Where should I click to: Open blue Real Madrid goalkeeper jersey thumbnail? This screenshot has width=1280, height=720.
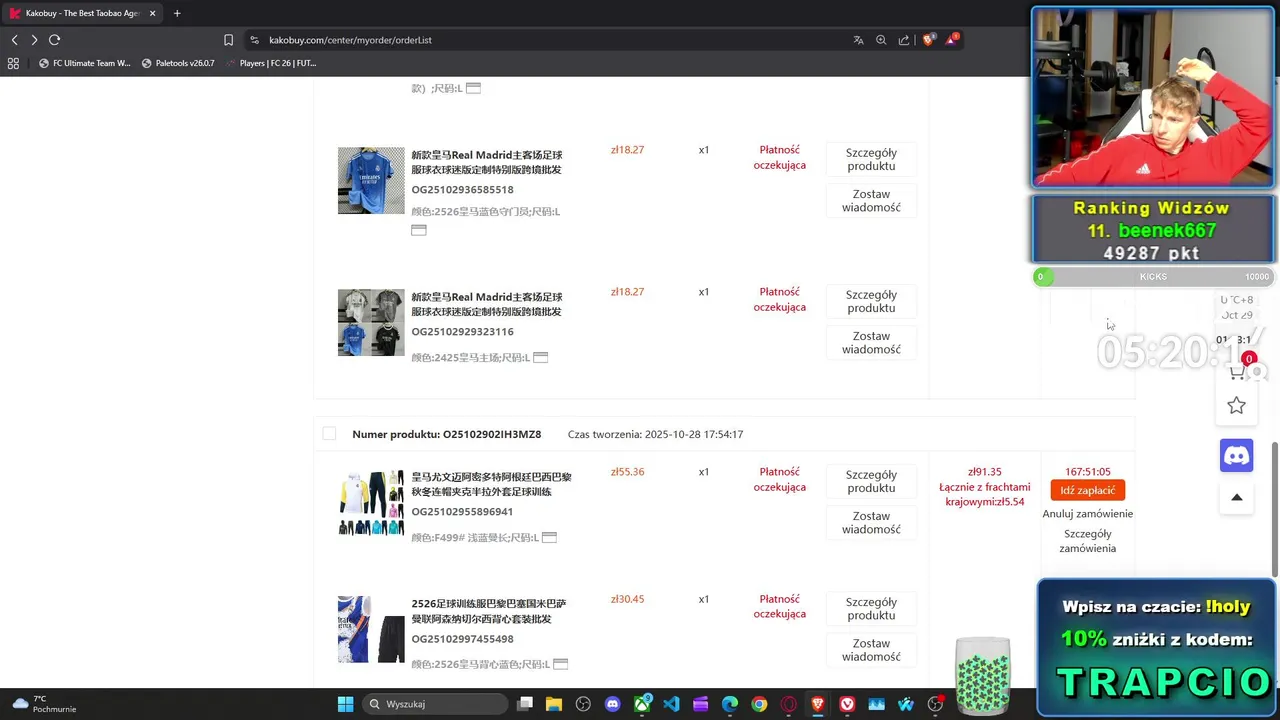click(x=371, y=181)
